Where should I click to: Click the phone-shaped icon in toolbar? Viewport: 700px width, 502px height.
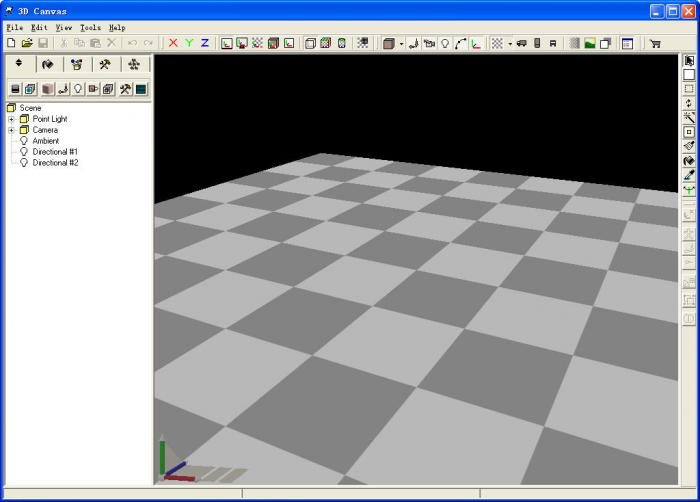537,43
